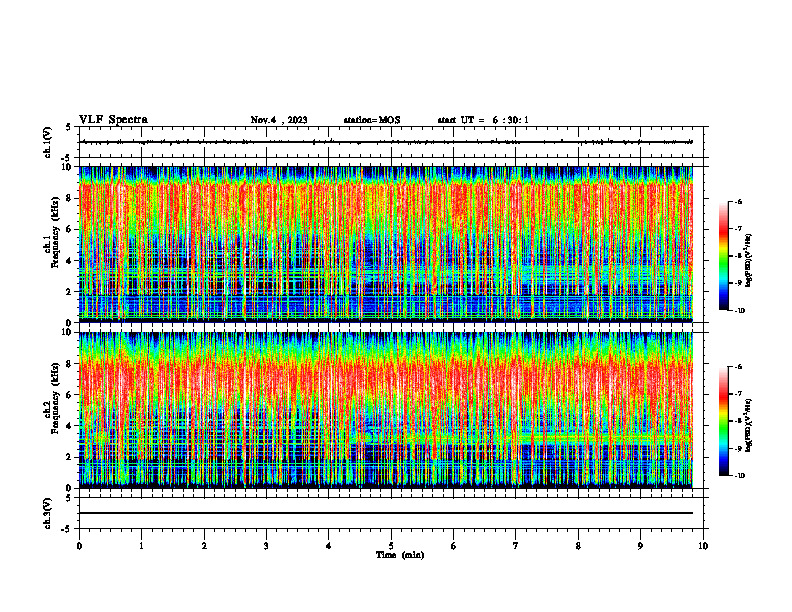Click the "-6" label on ch.2 colorbar

click(738, 367)
